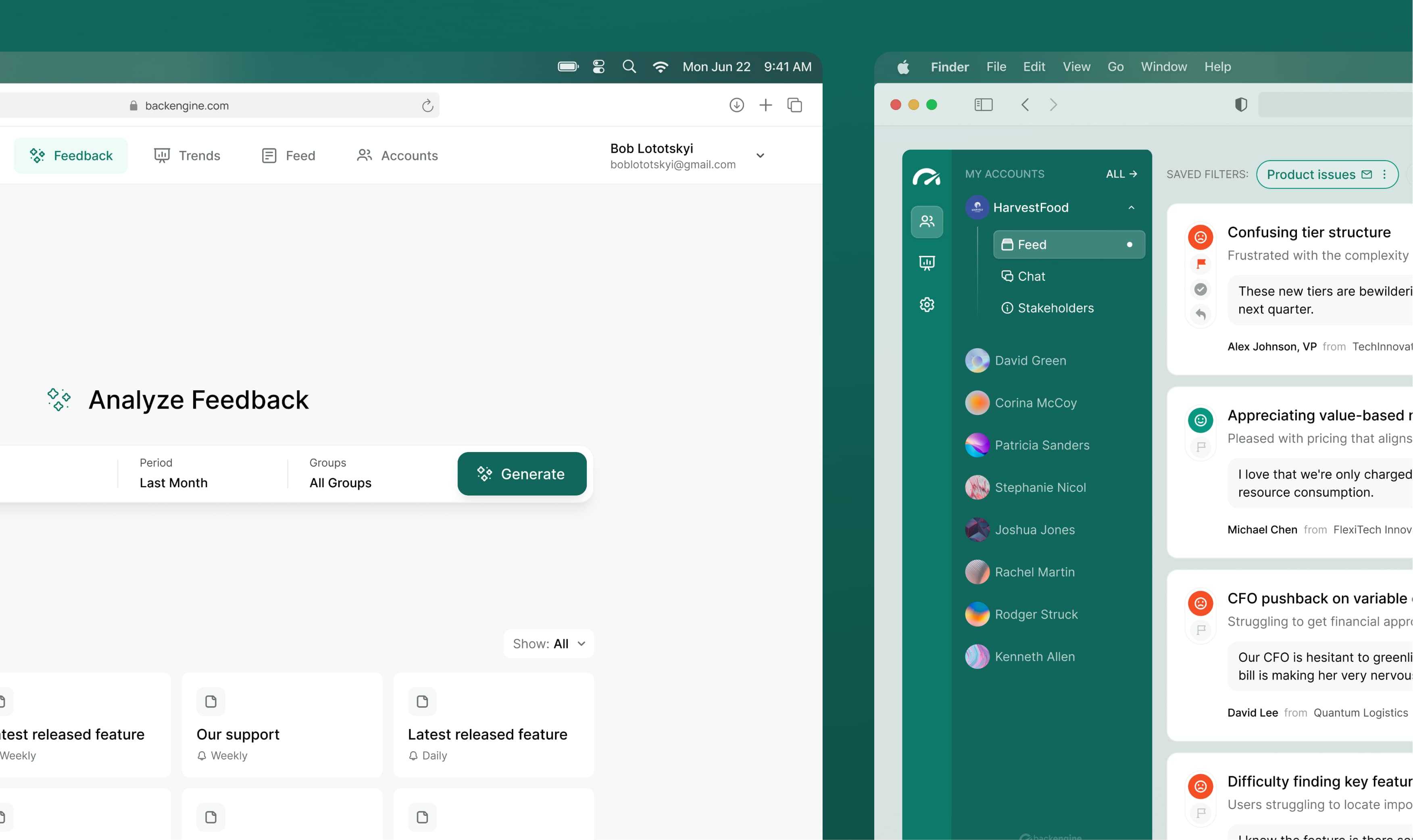Click ALL arrow link beside My Accounts

(1121, 174)
